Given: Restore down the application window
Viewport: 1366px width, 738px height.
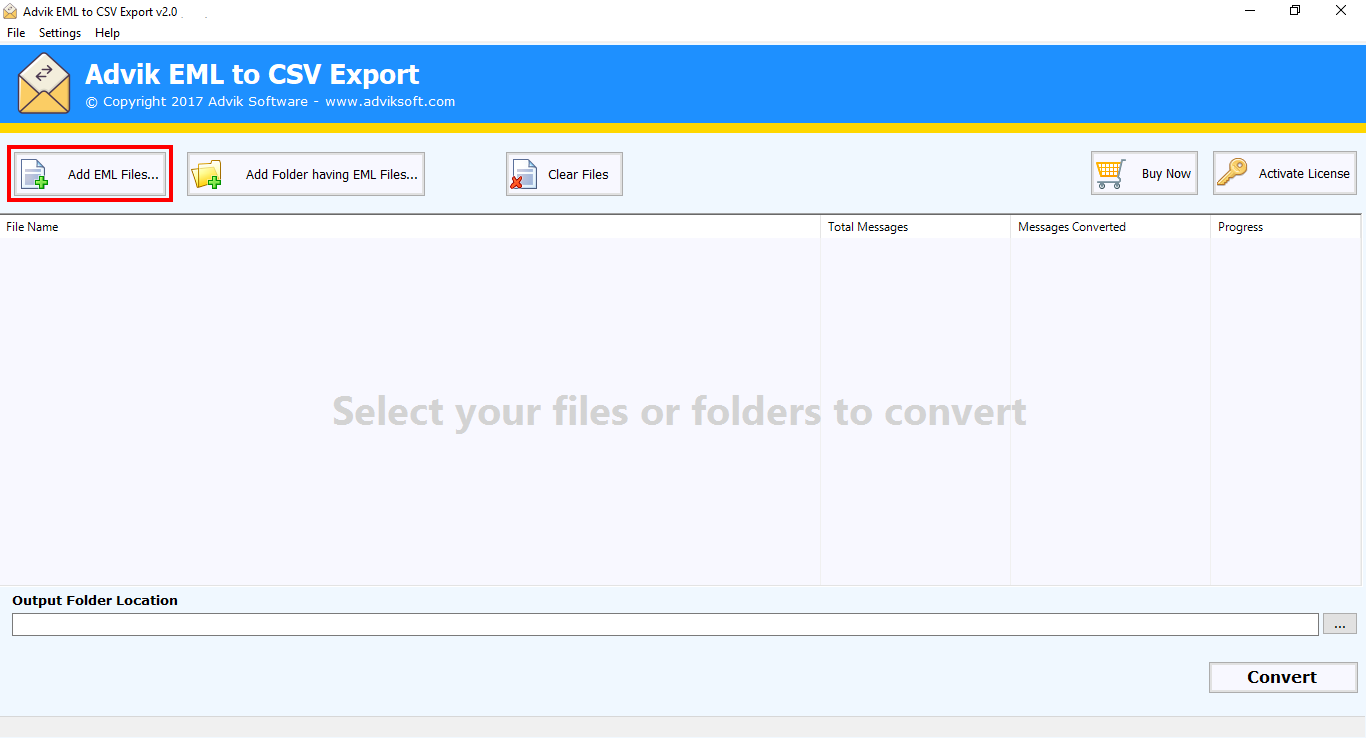Looking at the screenshot, I should 1295,11.
